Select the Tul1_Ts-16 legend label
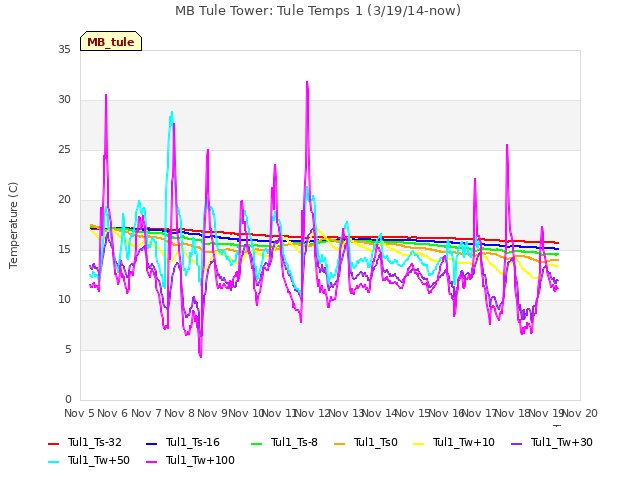This screenshot has width=640, height=480. coord(193,442)
